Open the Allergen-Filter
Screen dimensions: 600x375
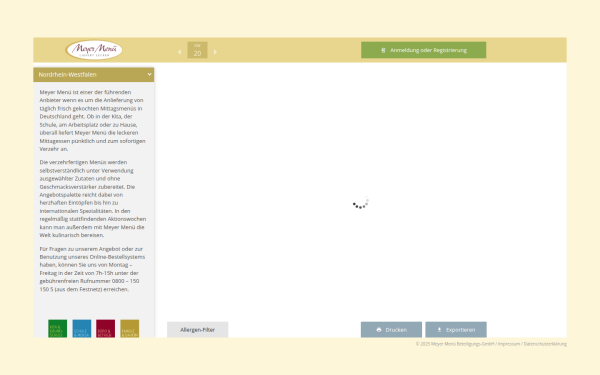click(197, 330)
